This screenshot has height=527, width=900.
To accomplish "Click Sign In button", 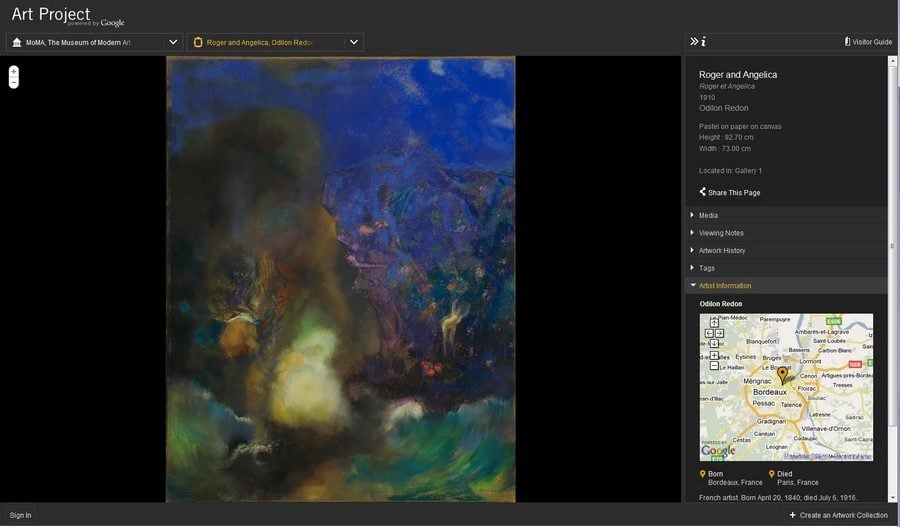I will coord(20,515).
